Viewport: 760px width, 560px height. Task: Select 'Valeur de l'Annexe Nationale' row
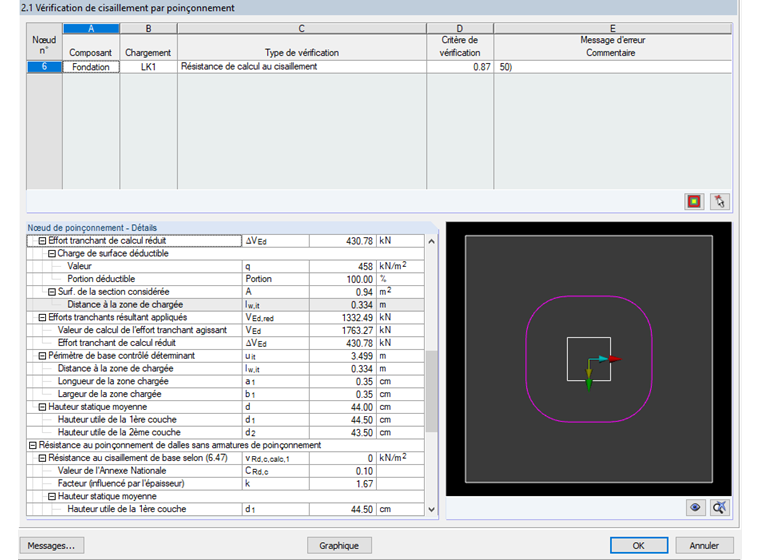coord(225,471)
